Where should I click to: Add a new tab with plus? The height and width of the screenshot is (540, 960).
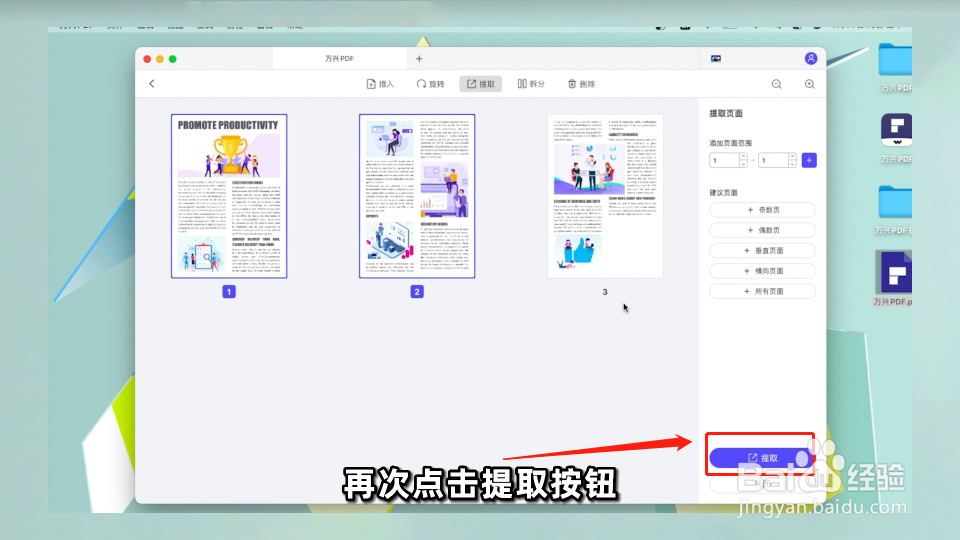click(x=419, y=58)
